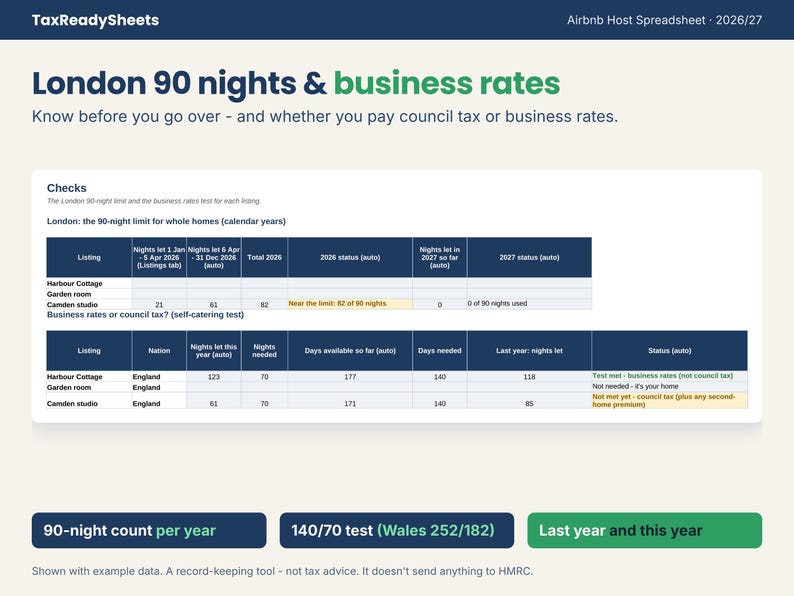
Task: Select the '118' last year nights cell
Action: point(529,377)
